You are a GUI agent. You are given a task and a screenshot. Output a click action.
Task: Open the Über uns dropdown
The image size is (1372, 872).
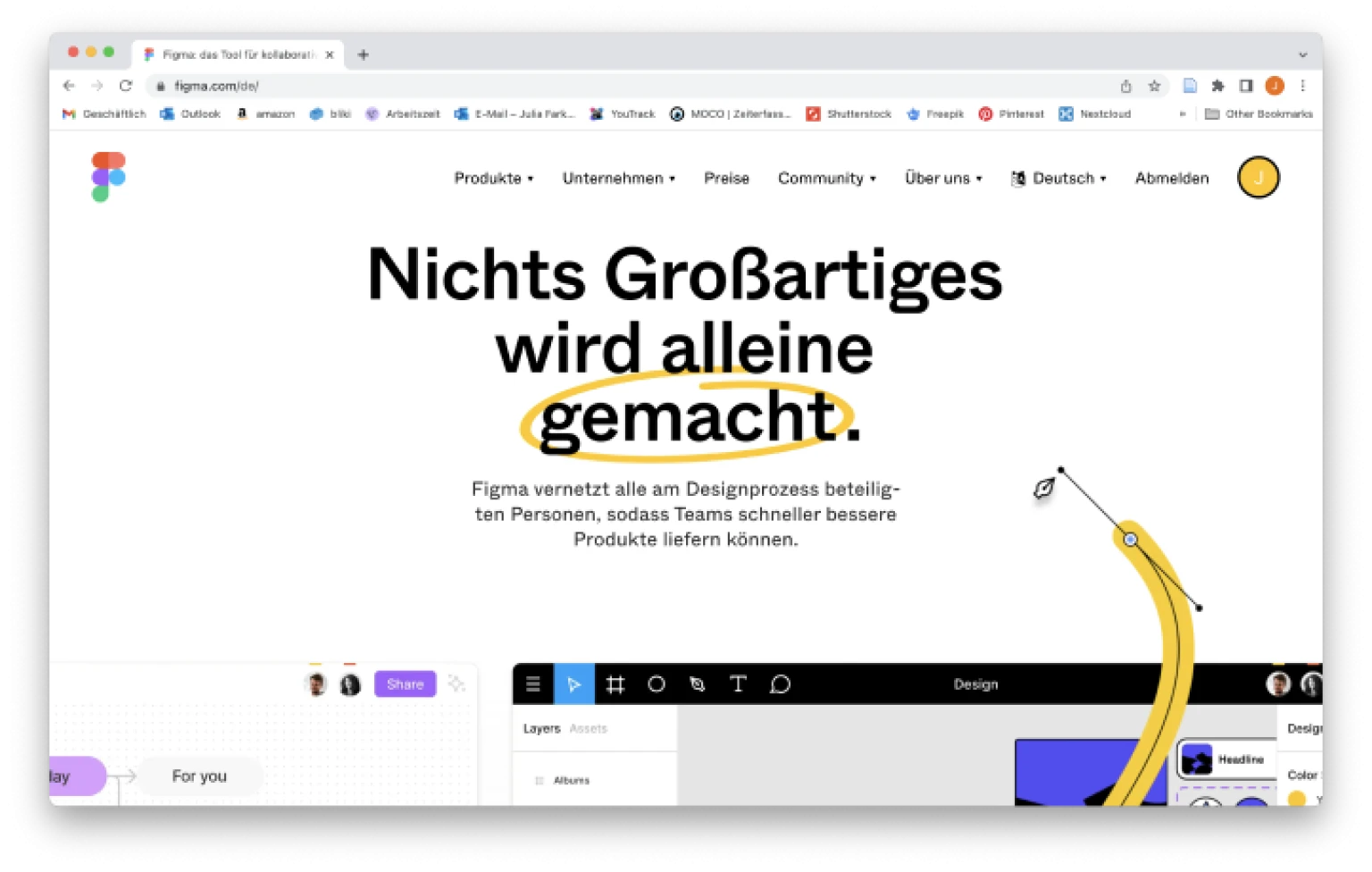tap(942, 179)
